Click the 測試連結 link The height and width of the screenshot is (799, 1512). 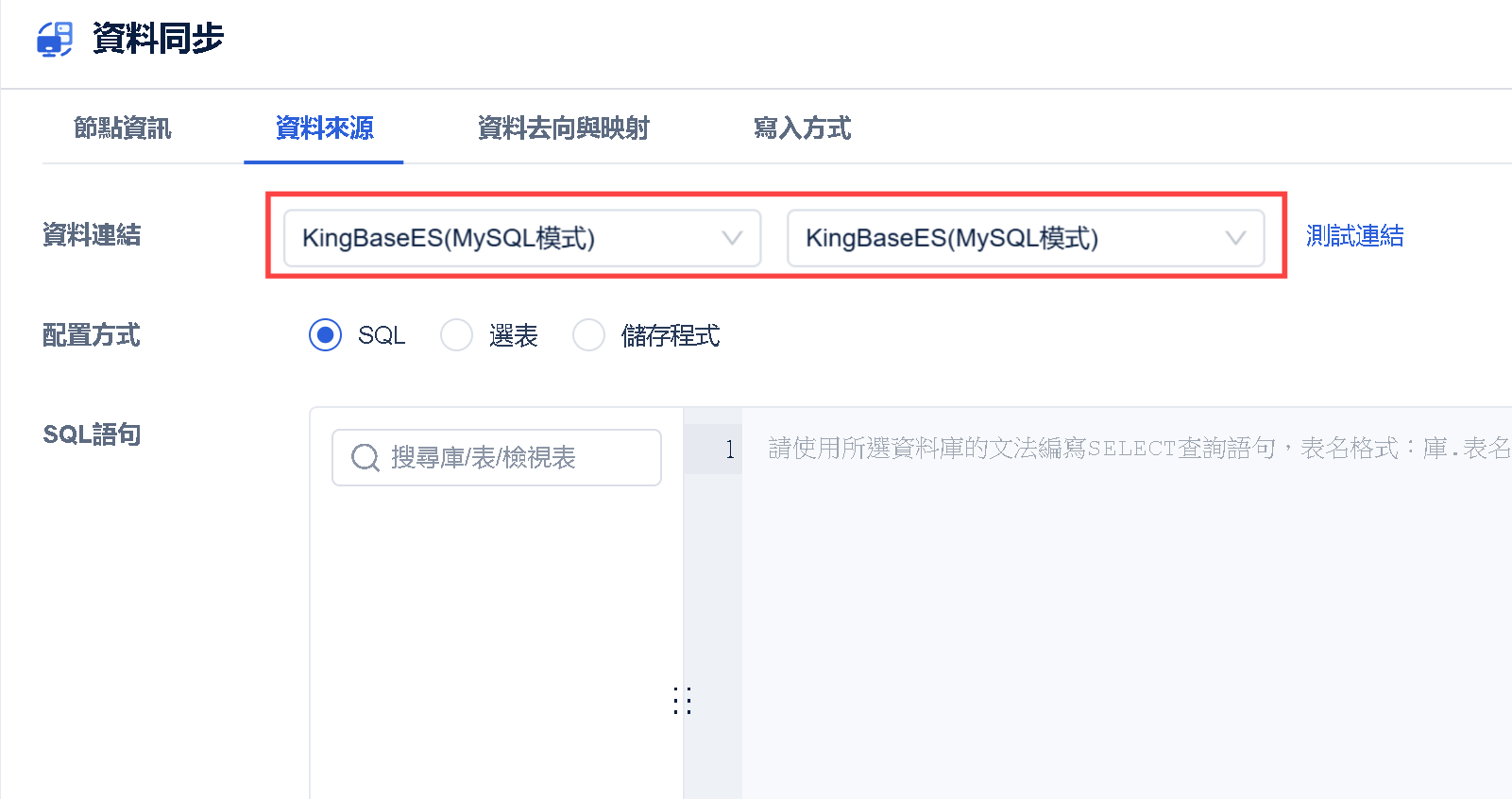[x=1355, y=236]
